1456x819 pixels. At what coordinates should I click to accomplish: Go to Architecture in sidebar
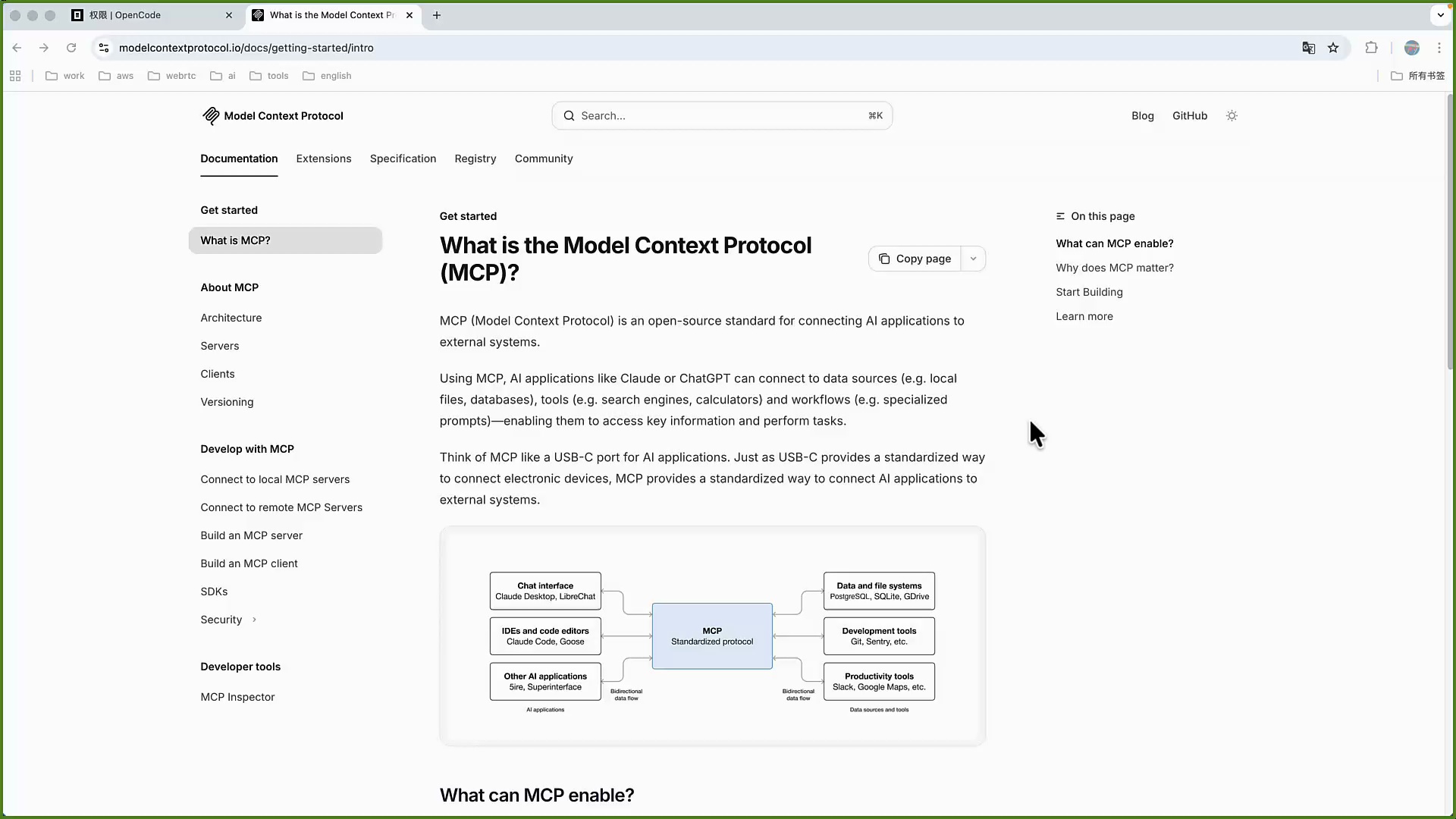[231, 318]
